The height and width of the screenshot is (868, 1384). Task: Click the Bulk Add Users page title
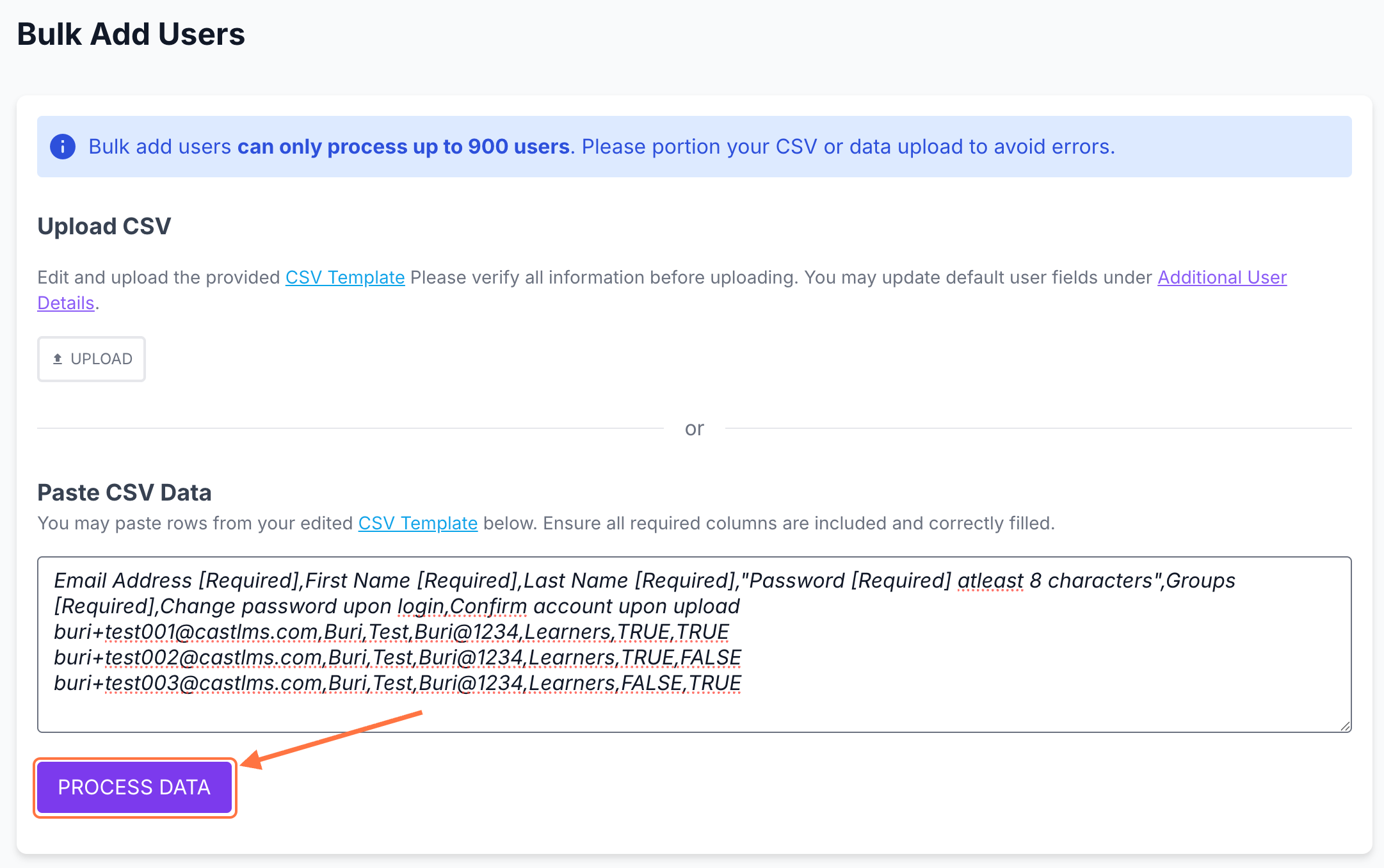pos(131,34)
